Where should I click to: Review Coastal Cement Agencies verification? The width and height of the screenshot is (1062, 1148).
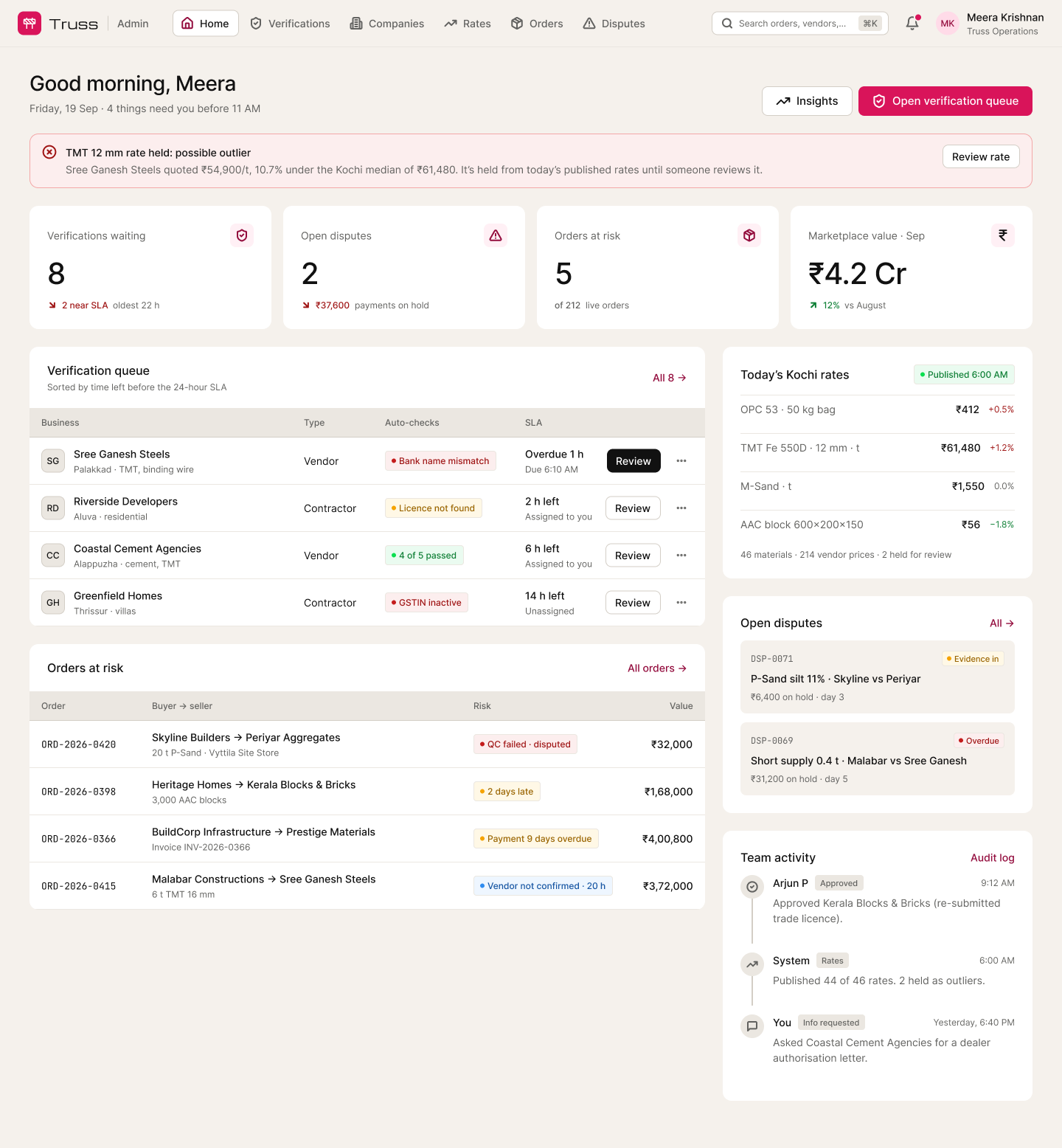[x=633, y=556]
